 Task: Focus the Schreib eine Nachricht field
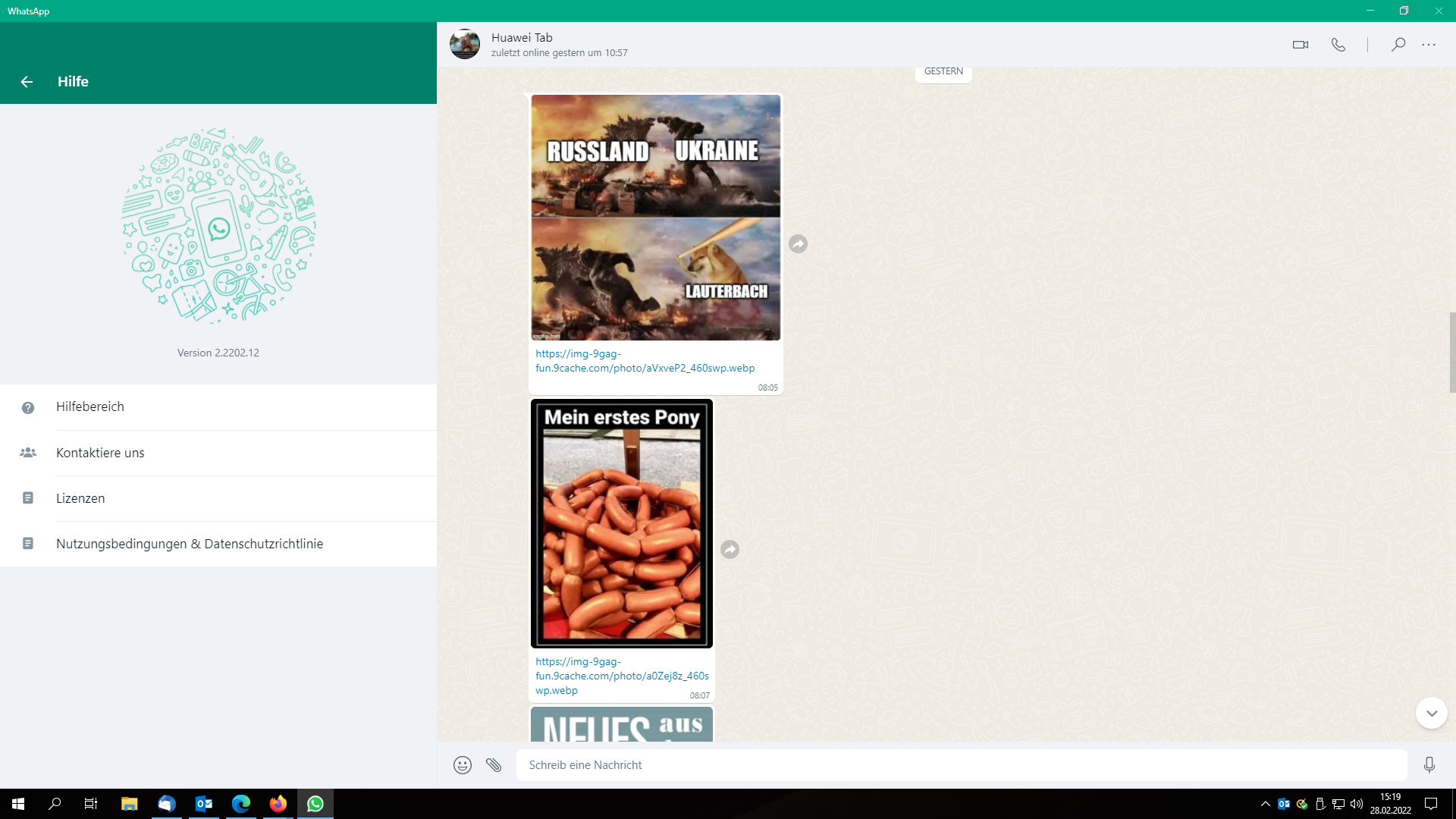962,765
